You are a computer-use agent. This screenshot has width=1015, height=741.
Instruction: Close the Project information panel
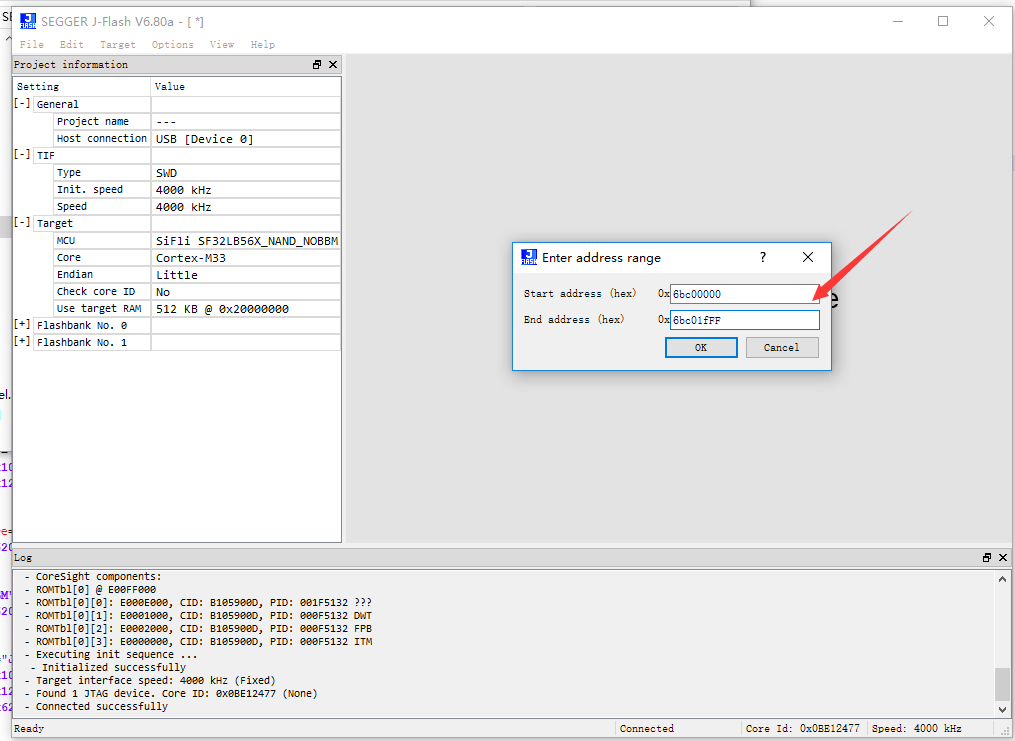(x=333, y=65)
